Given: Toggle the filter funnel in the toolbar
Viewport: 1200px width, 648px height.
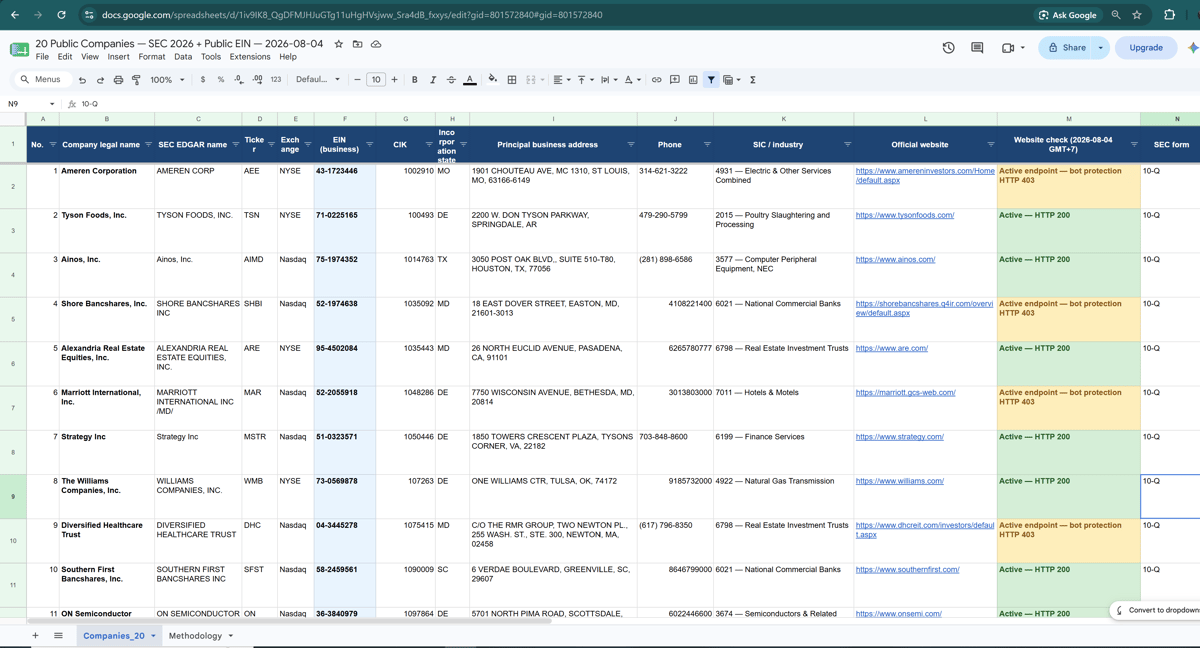Looking at the screenshot, I should pyautogui.click(x=711, y=80).
